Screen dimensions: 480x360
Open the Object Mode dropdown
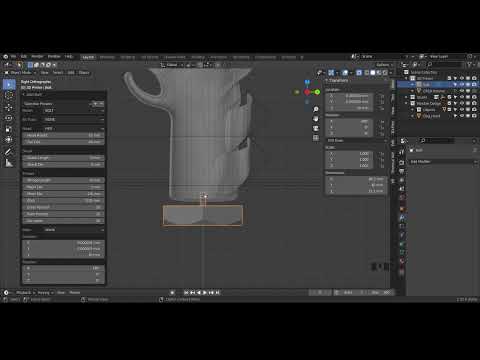point(21,73)
